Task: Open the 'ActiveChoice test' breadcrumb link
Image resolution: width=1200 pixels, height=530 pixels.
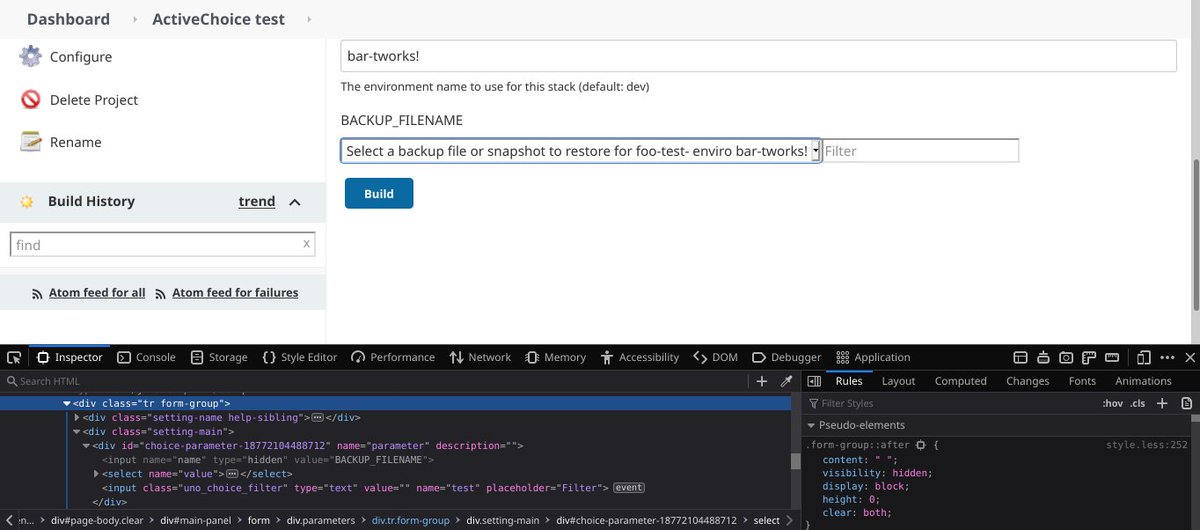Action: point(218,19)
